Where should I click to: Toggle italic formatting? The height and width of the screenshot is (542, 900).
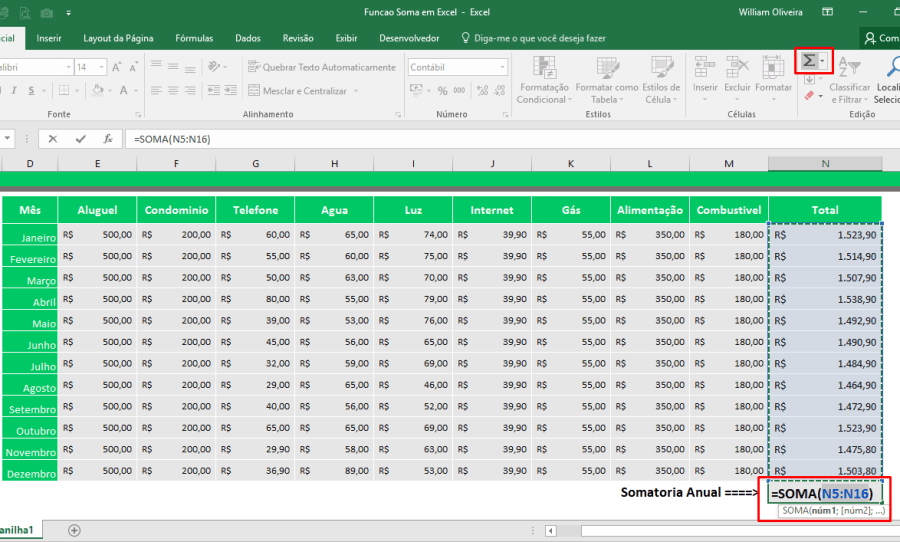[x=14, y=91]
